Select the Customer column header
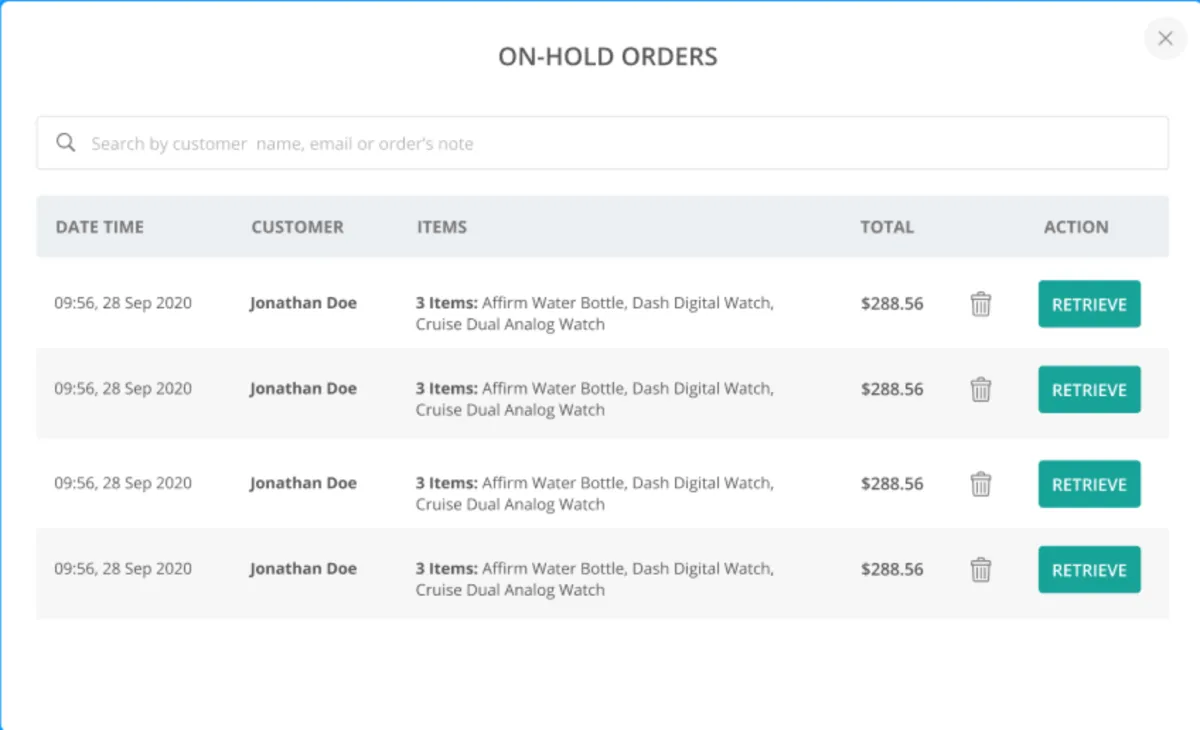Screen dimensions: 1200x730 [x=297, y=227]
